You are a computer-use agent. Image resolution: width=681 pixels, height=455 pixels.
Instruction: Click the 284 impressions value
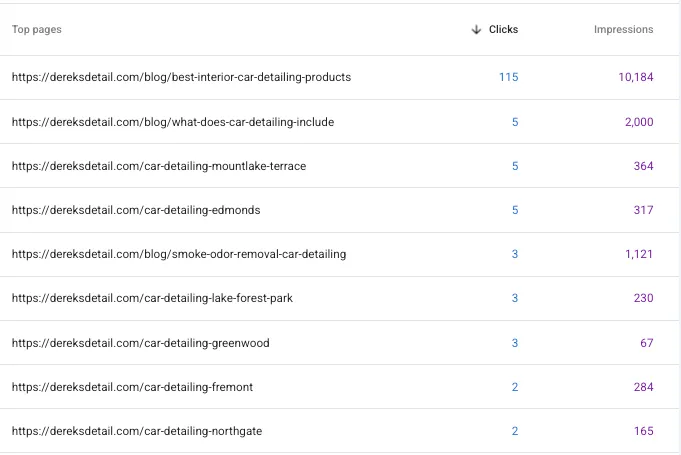tap(643, 387)
